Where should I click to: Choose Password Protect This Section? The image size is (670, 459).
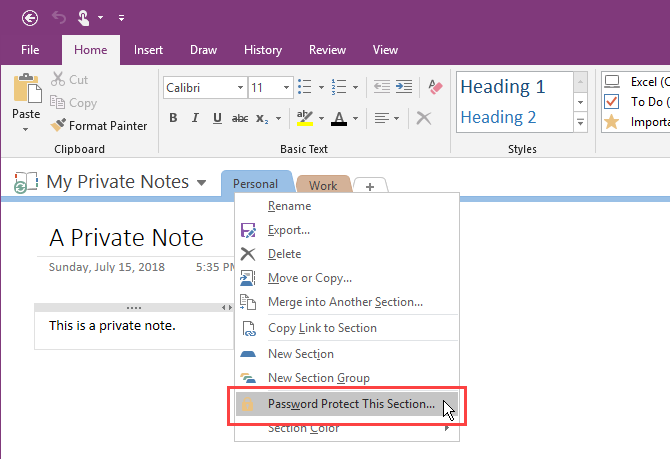350,405
